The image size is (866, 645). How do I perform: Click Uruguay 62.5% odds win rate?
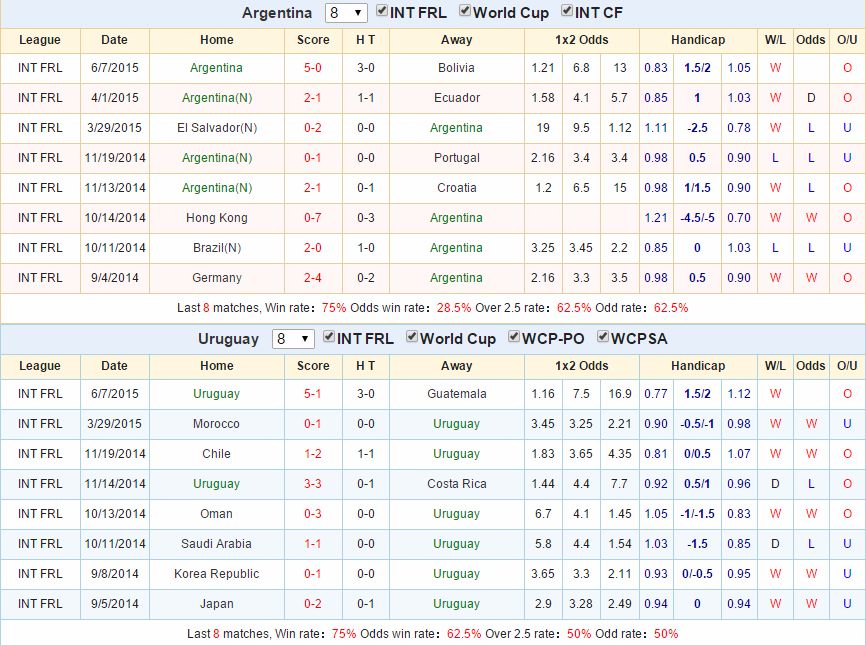pyautogui.click(x=464, y=633)
